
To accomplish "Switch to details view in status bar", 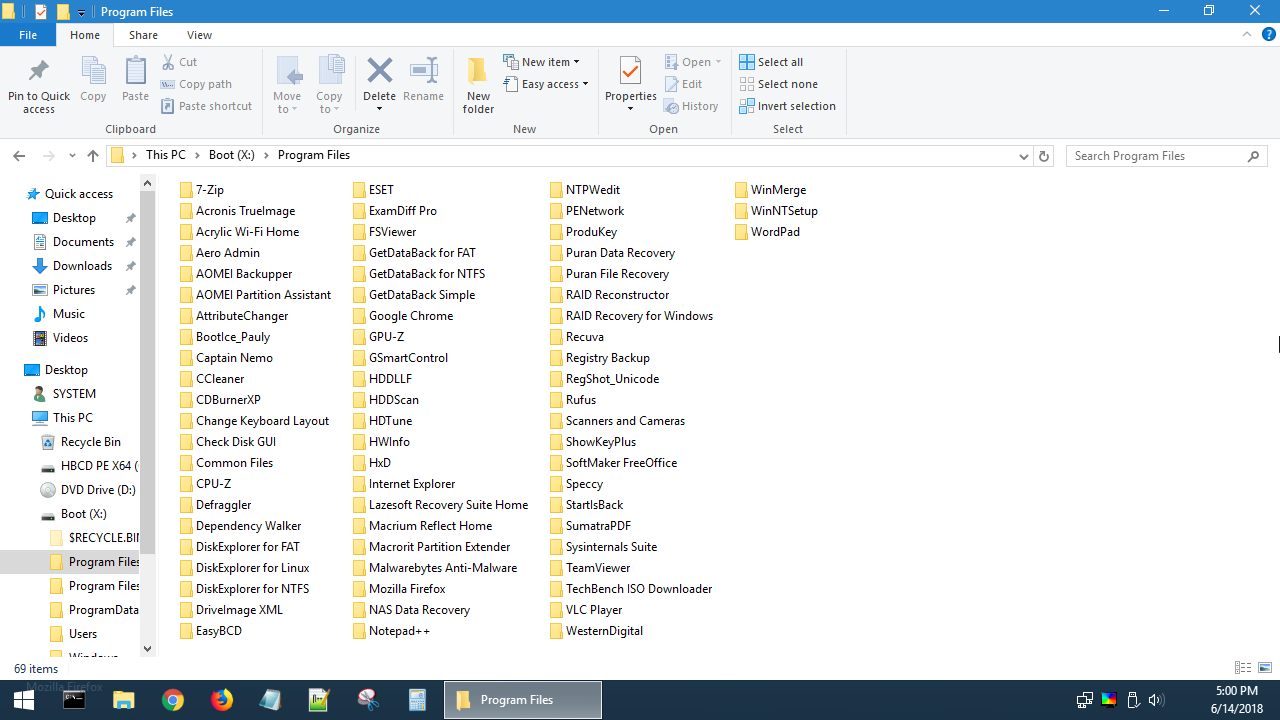I will [x=1242, y=667].
